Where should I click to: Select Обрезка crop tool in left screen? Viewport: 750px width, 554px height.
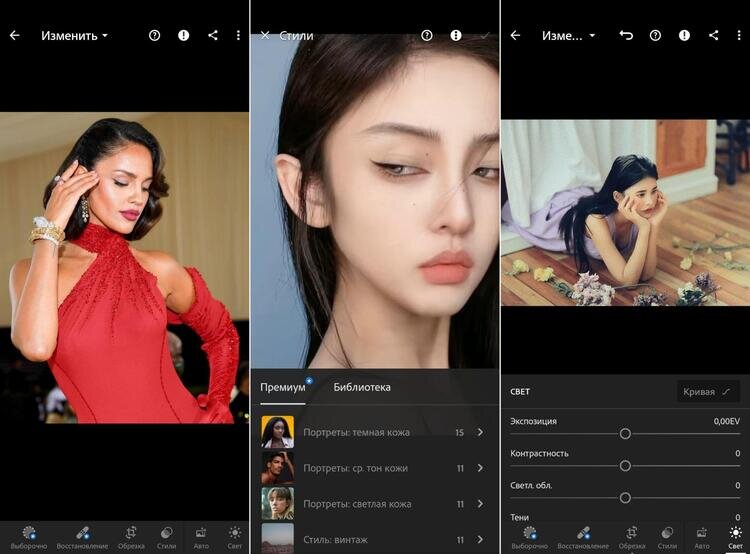click(131, 537)
